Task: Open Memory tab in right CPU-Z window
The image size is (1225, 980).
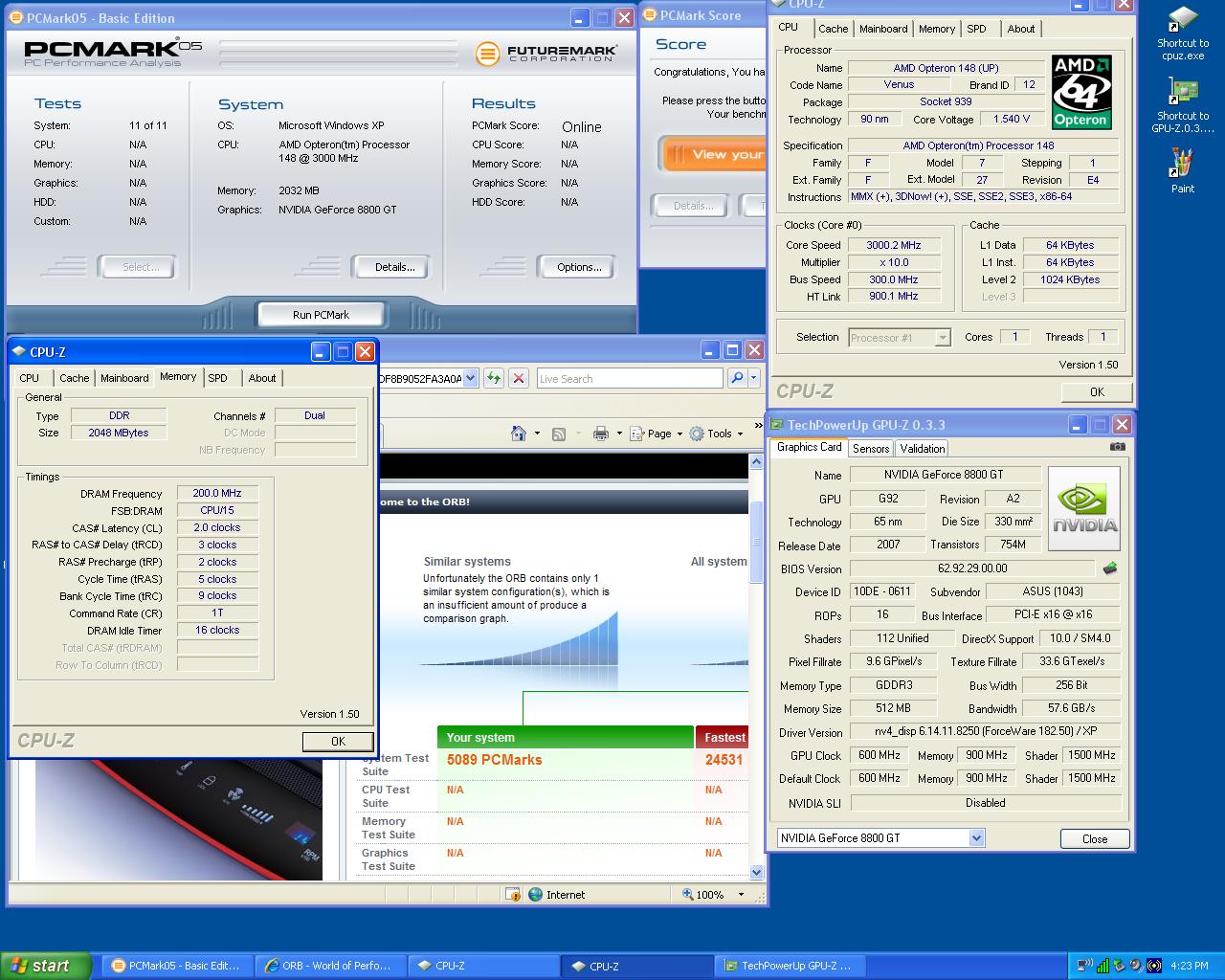Action: pyautogui.click(x=937, y=29)
